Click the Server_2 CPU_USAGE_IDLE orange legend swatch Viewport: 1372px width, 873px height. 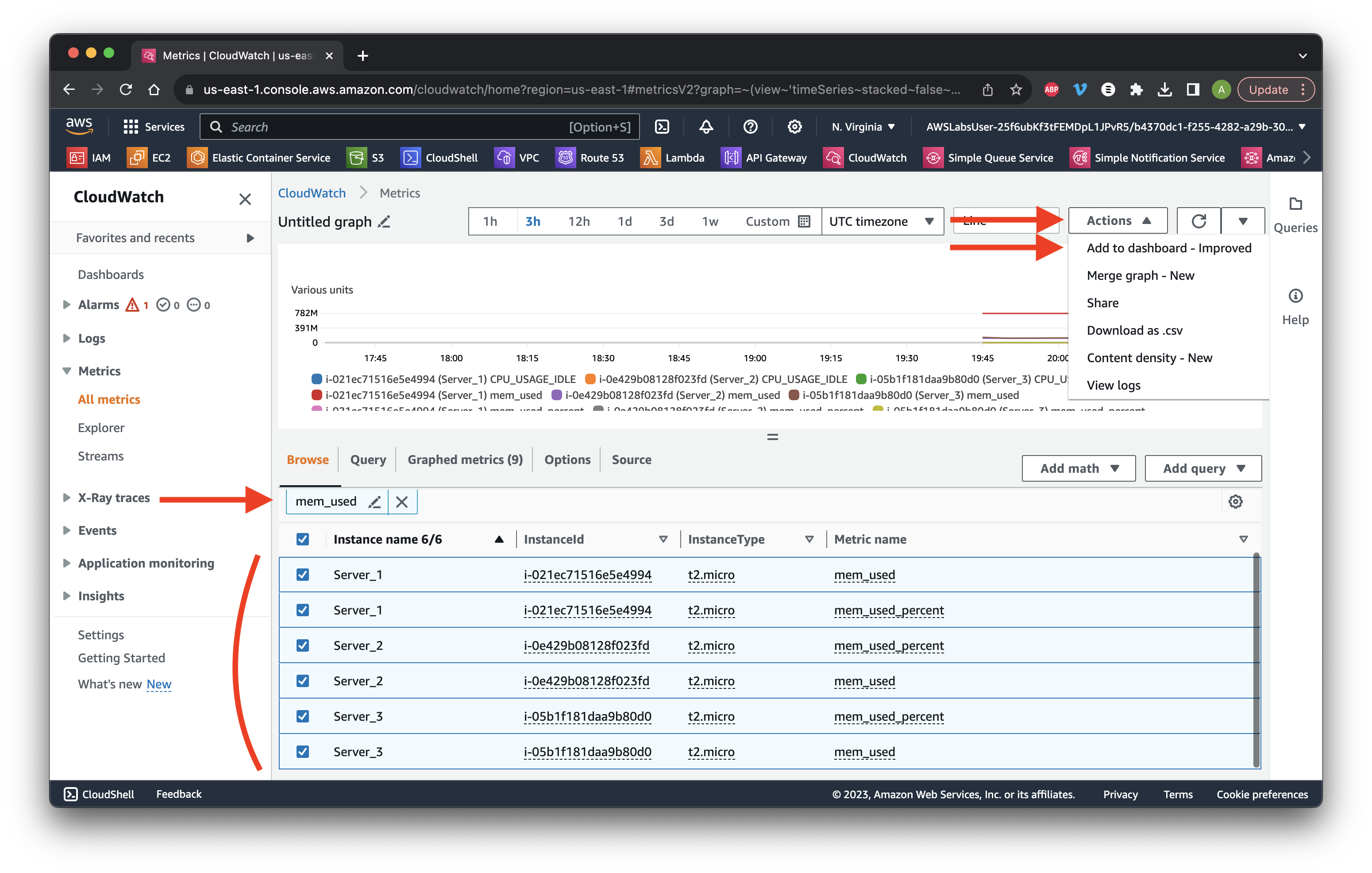[590, 379]
